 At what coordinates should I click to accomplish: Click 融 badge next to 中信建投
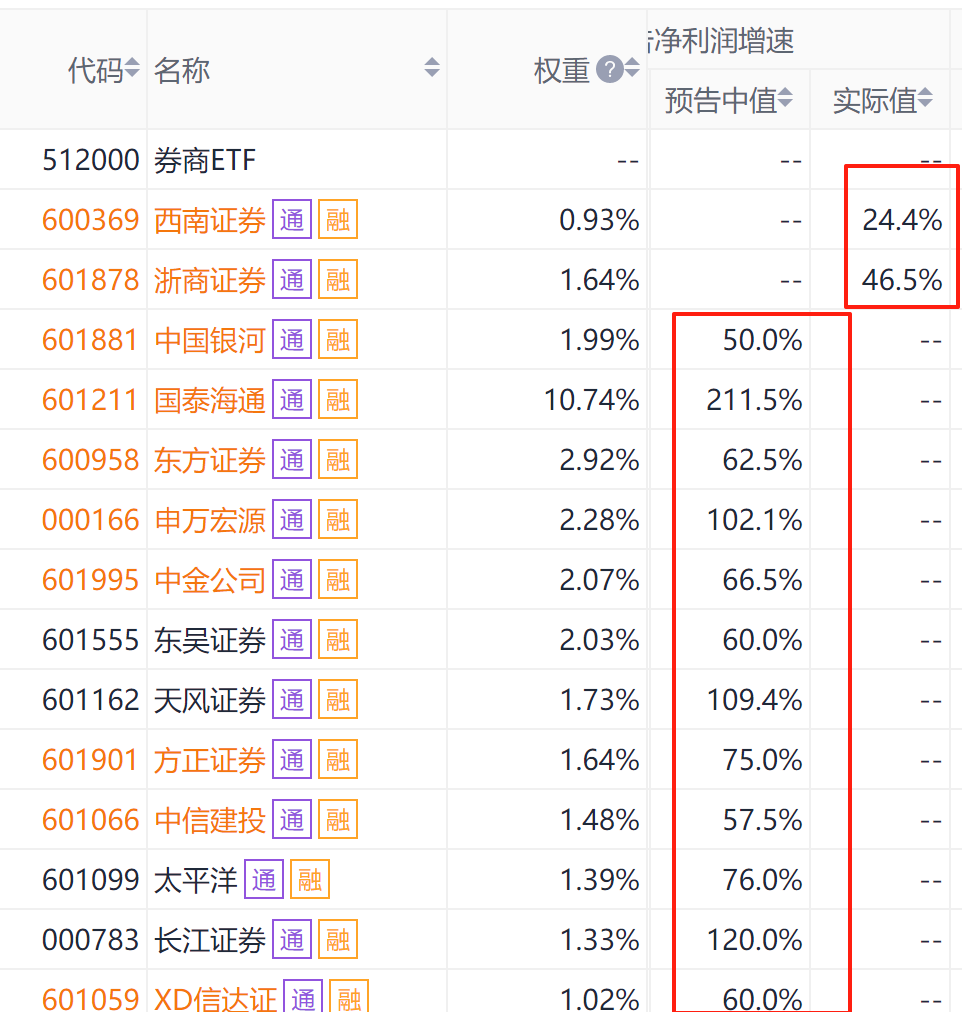pos(338,820)
